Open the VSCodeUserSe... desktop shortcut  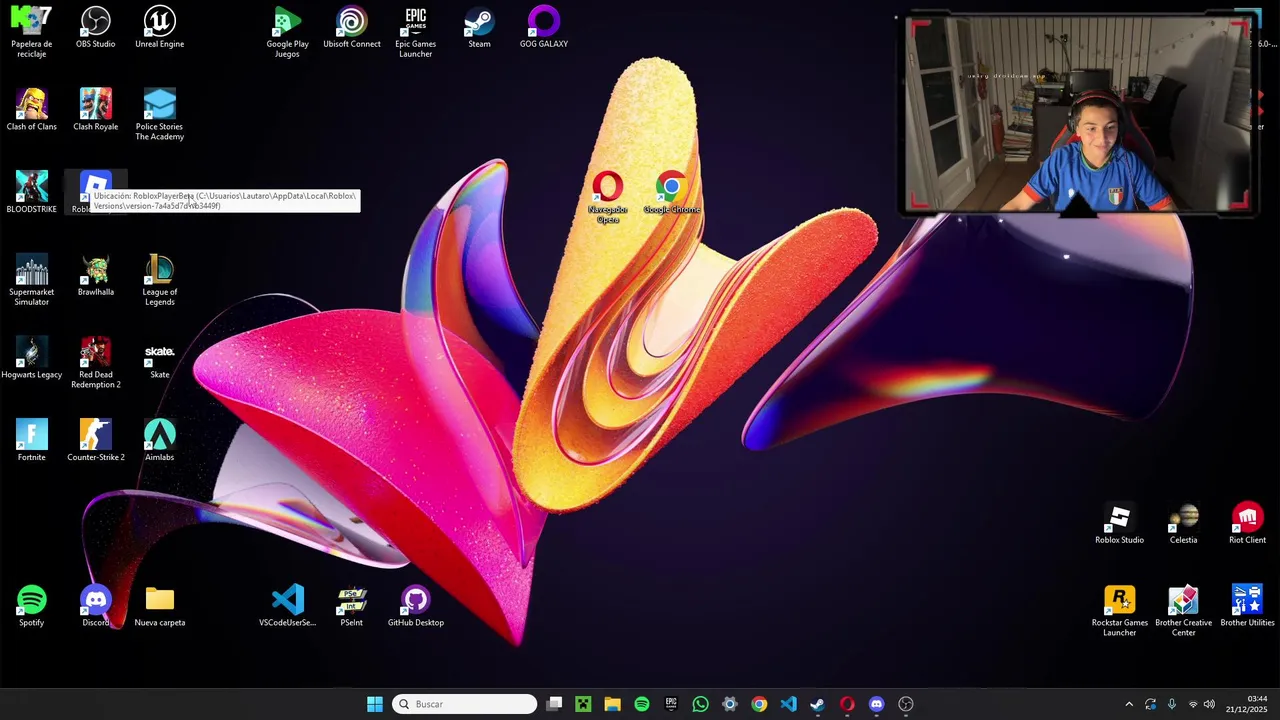(288, 606)
